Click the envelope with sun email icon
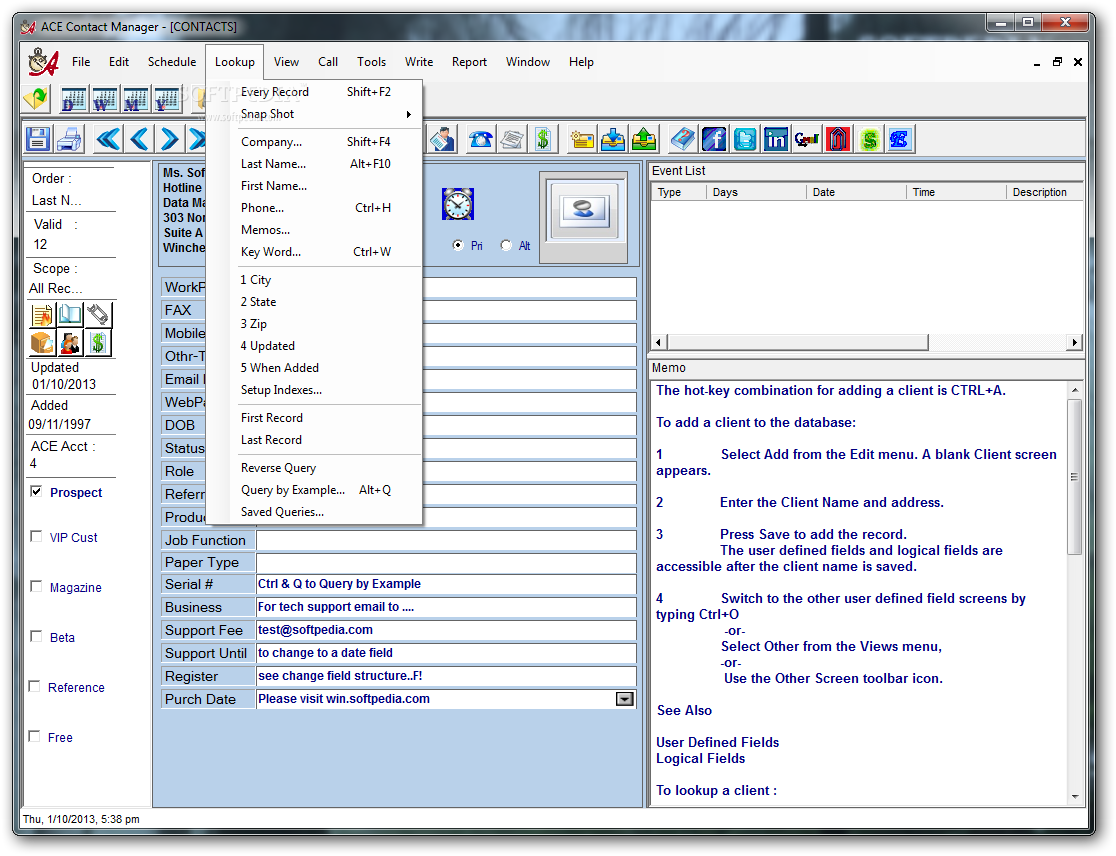This screenshot has width=1116, height=856. point(581,139)
